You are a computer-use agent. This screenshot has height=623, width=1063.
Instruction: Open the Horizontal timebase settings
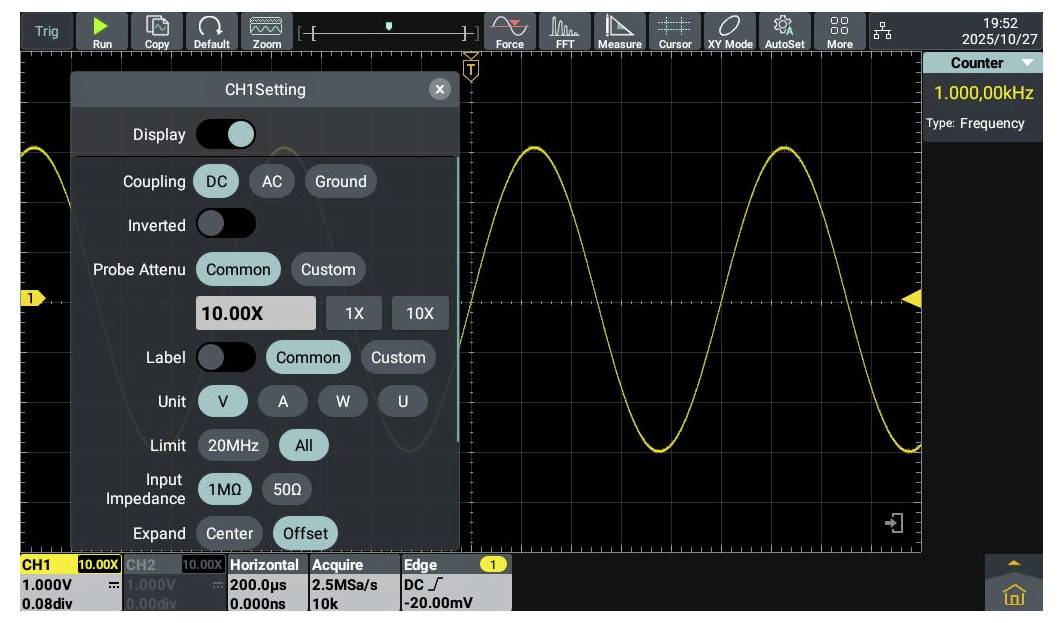[x=266, y=584]
